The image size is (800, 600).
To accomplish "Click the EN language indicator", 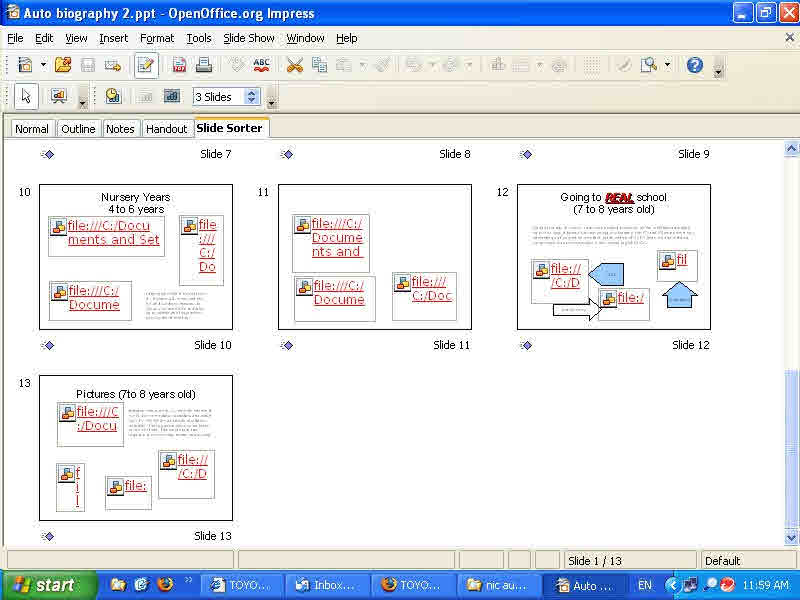I will [x=645, y=585].
